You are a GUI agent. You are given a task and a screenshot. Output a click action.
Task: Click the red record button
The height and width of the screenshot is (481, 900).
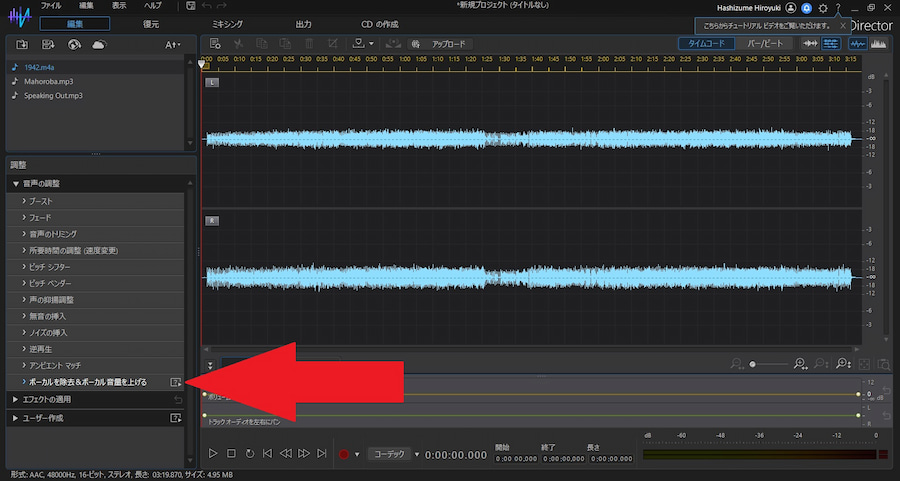(x=344, y=455)
